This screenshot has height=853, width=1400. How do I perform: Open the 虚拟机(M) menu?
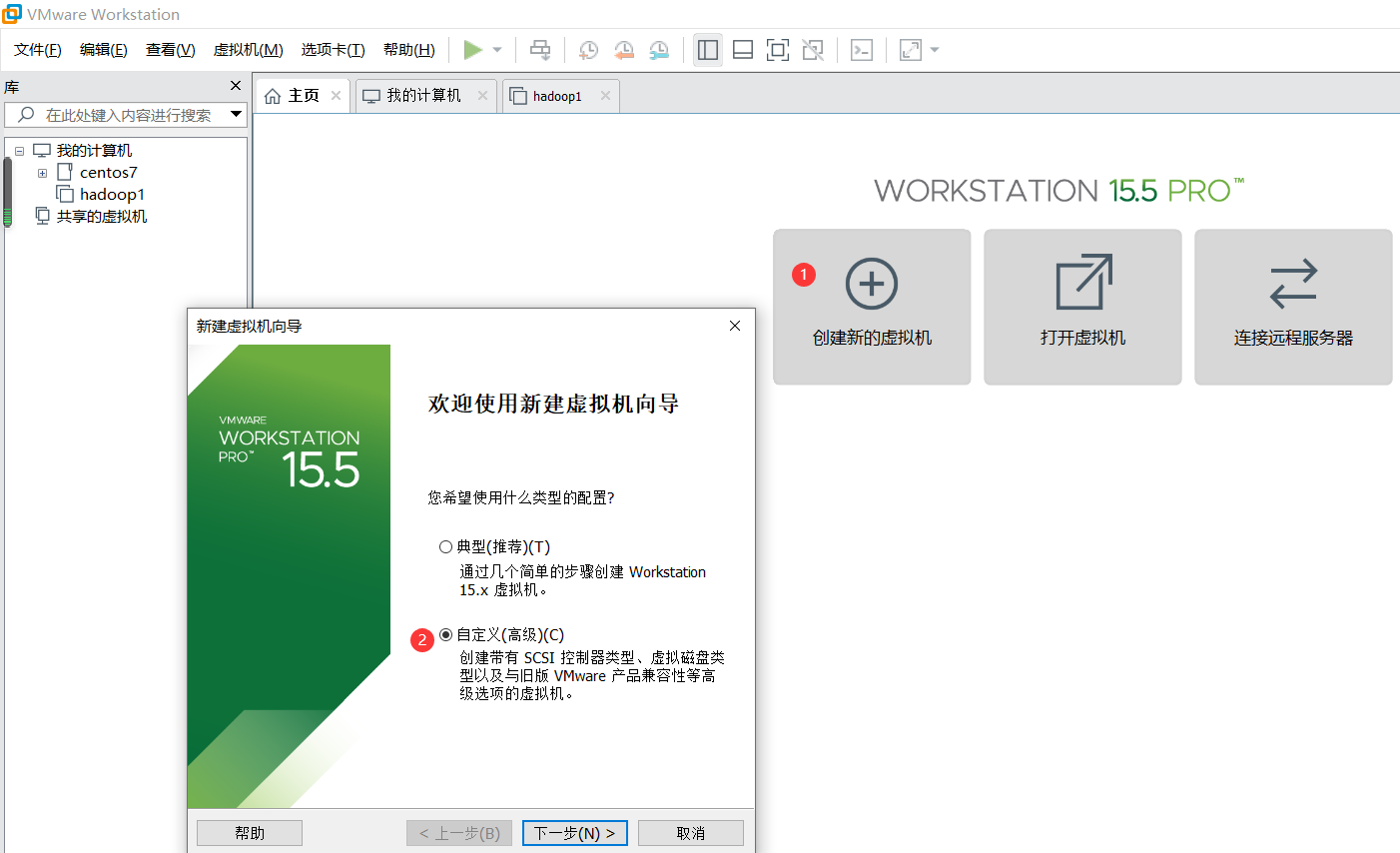click(x=249, y=50)
